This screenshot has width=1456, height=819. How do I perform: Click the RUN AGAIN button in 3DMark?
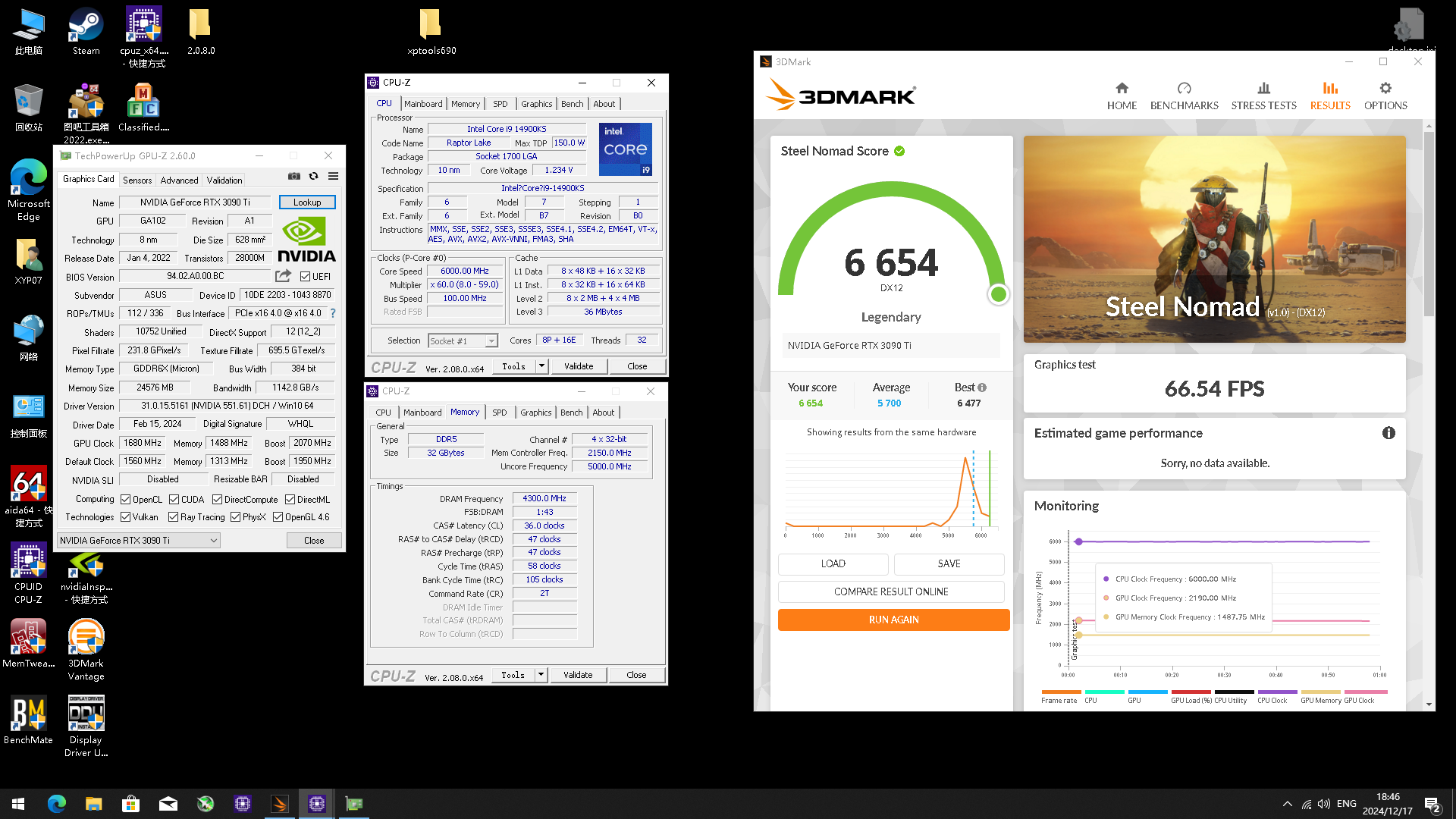893,620
